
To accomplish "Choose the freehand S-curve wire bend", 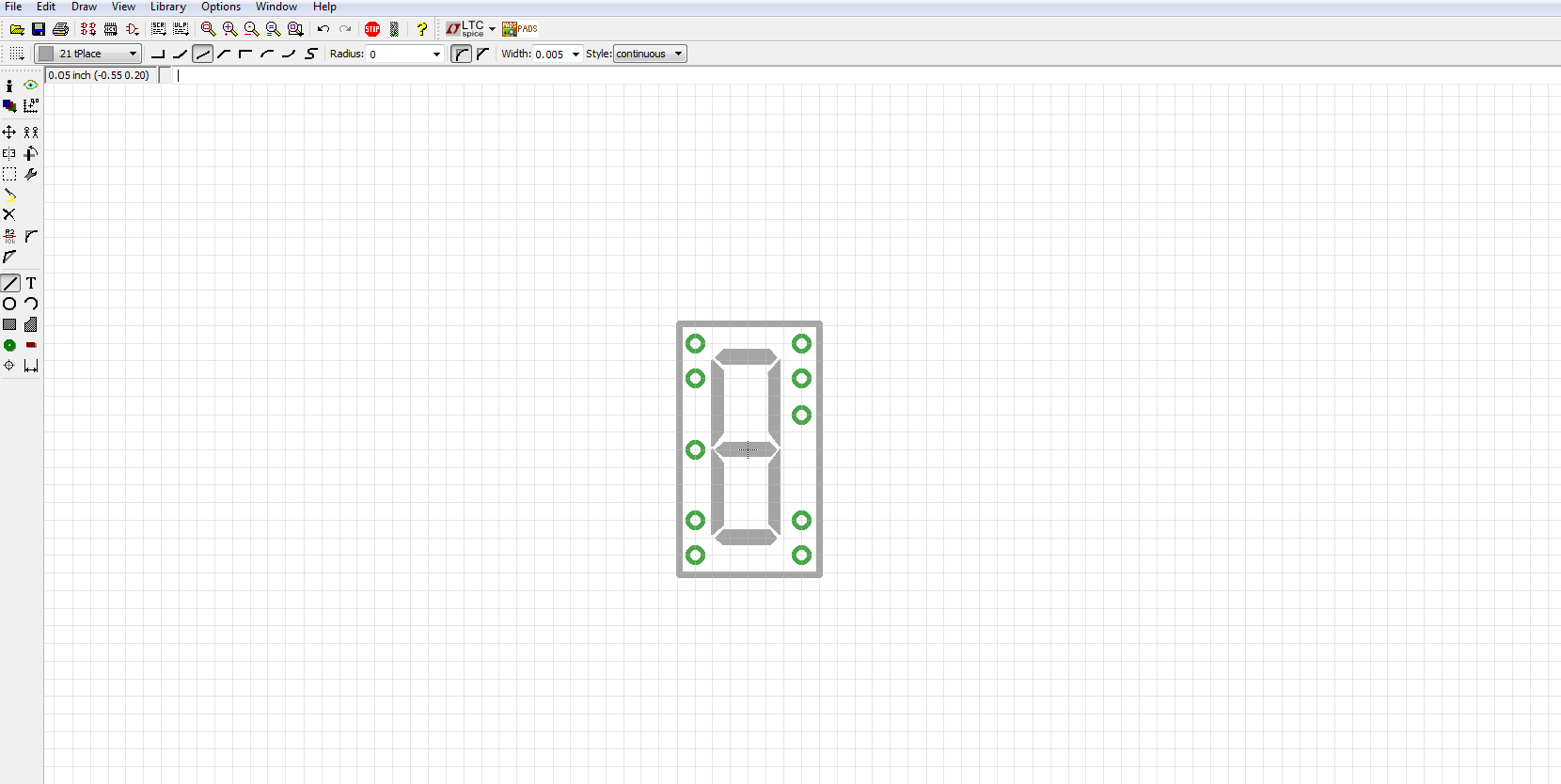I will [311, 54].
